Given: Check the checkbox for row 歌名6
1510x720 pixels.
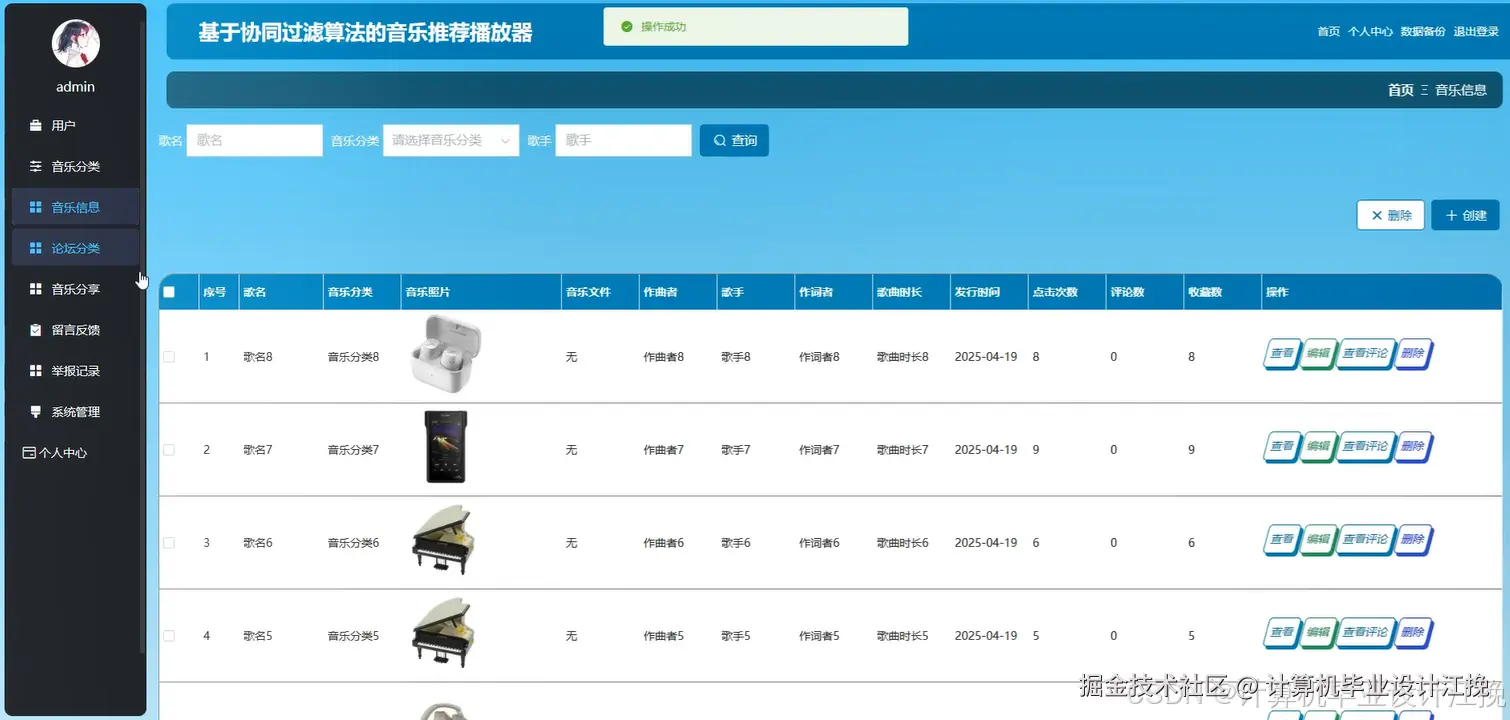Looking at the screenshot, I should pos(169,542).
